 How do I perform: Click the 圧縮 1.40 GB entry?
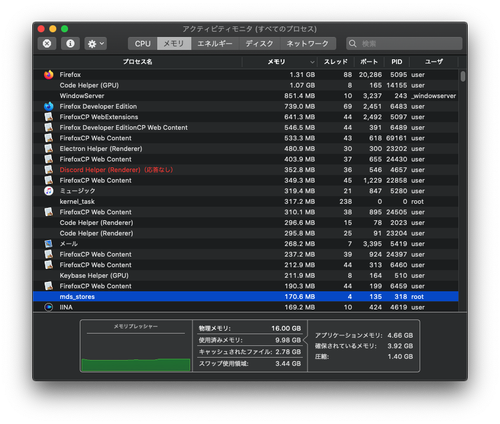[364, 357]
